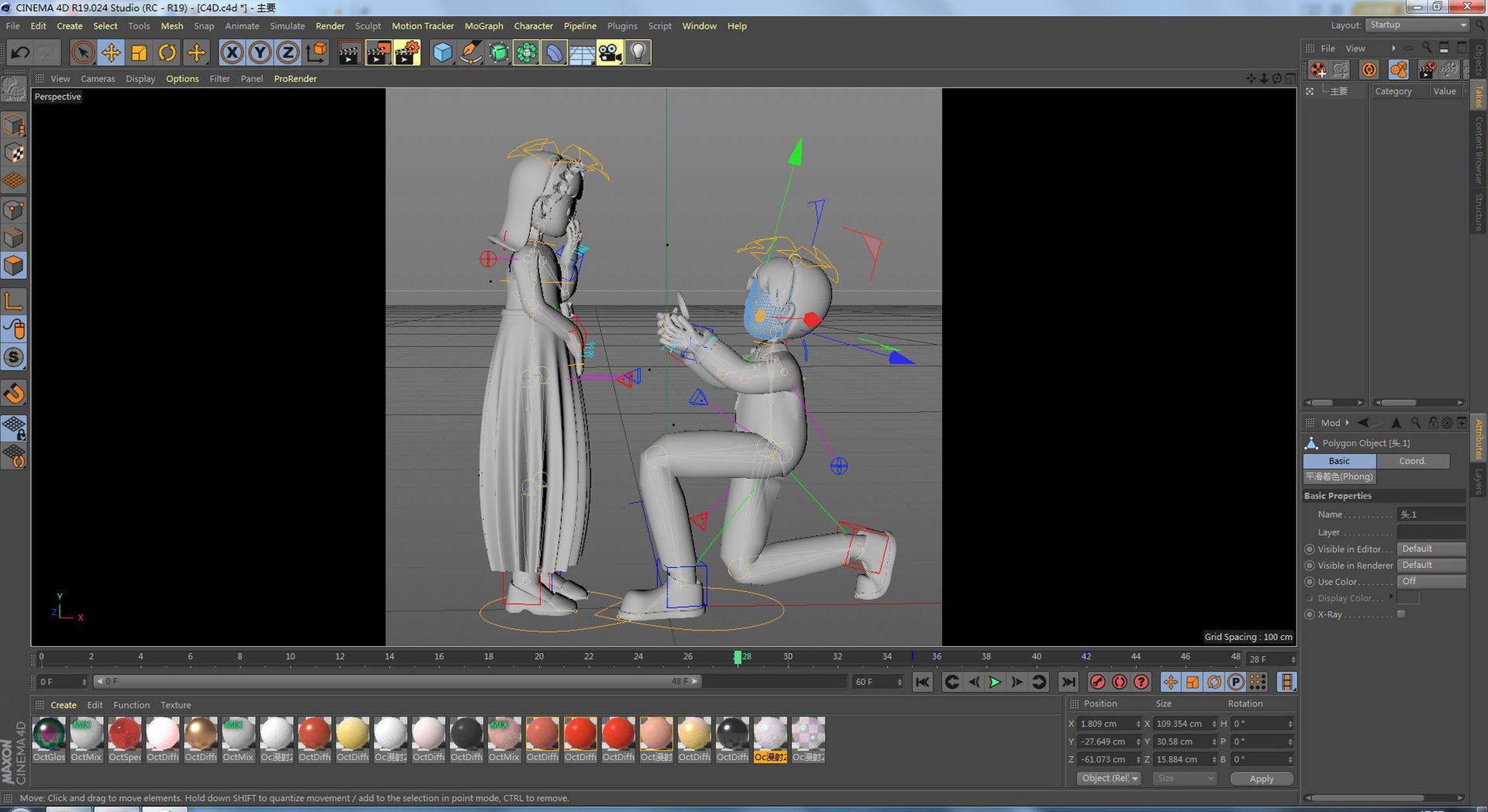The height and width of the screenshot is (812, 1488).
Task: Toggle the Y-axis lock
Action: pyautogui.click(x=260, y=53)
